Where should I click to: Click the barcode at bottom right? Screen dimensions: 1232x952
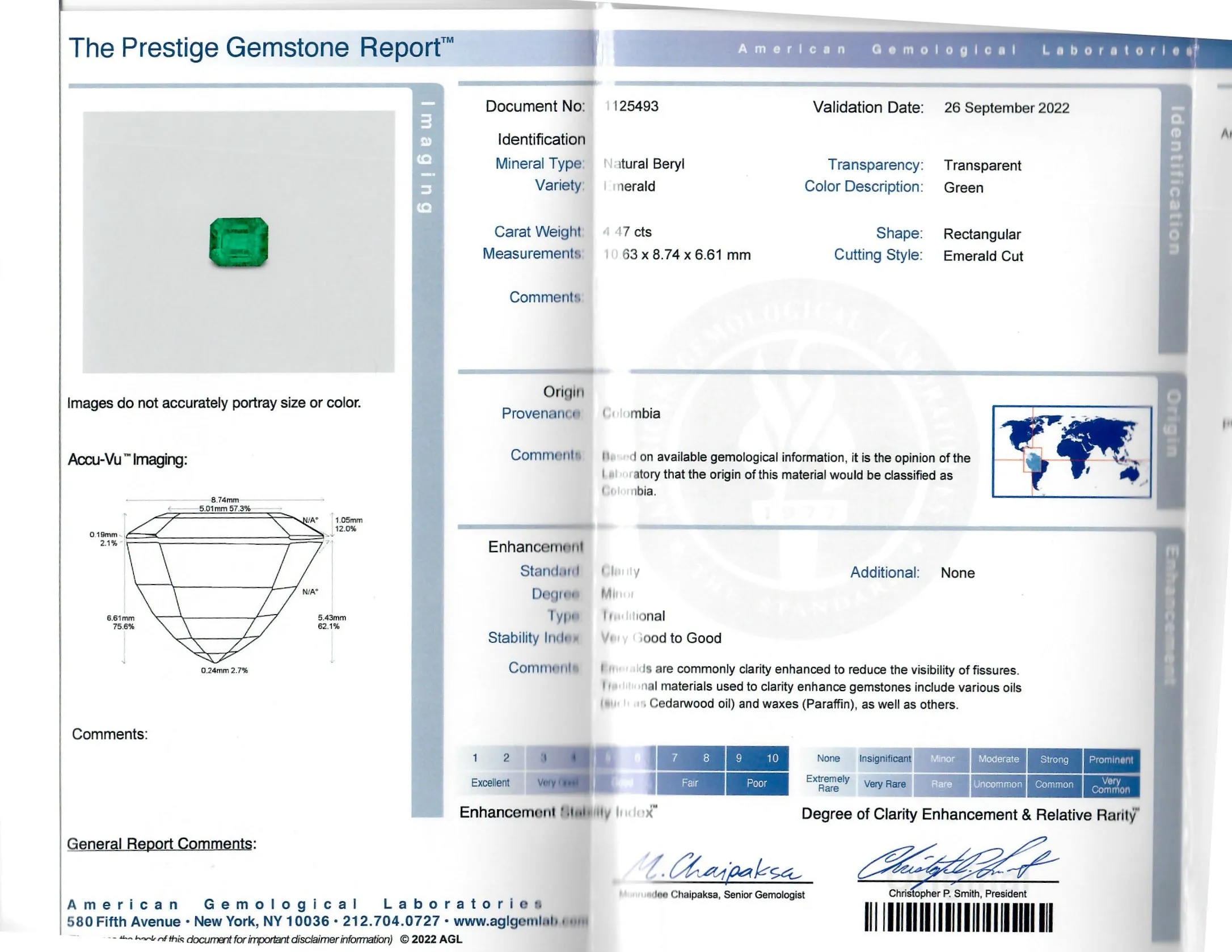(959, 919)
